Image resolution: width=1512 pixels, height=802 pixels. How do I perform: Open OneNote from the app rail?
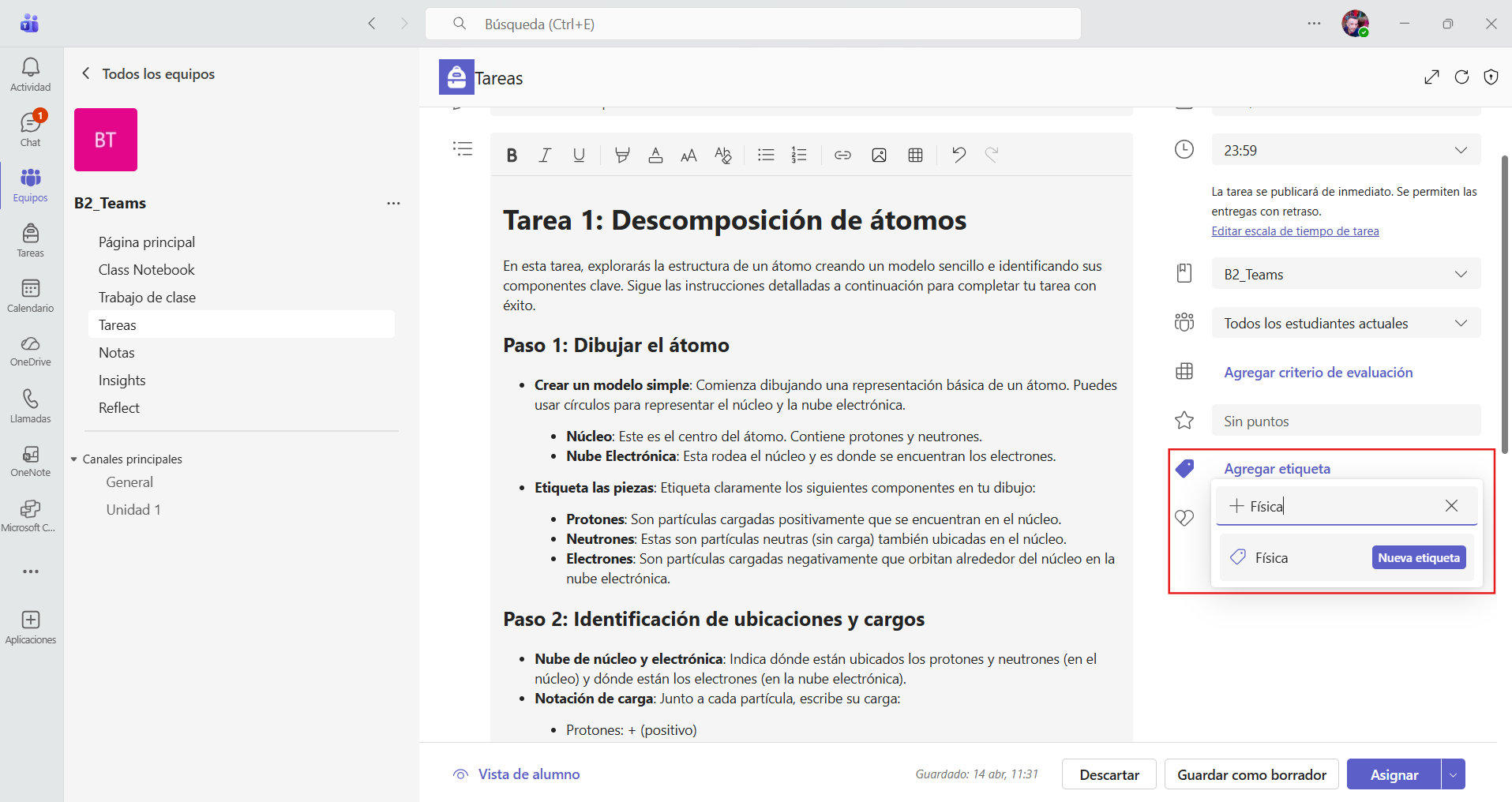(31, 461)
